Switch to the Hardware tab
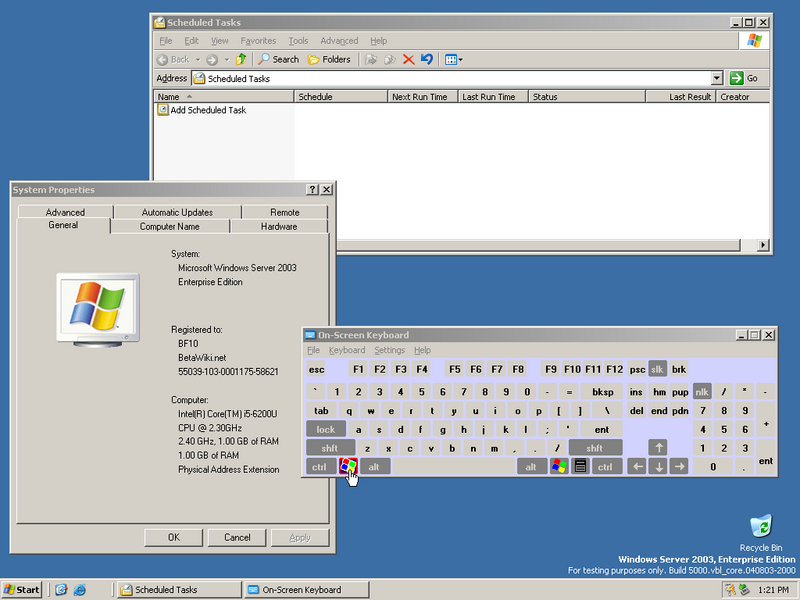 pos(279,226)
